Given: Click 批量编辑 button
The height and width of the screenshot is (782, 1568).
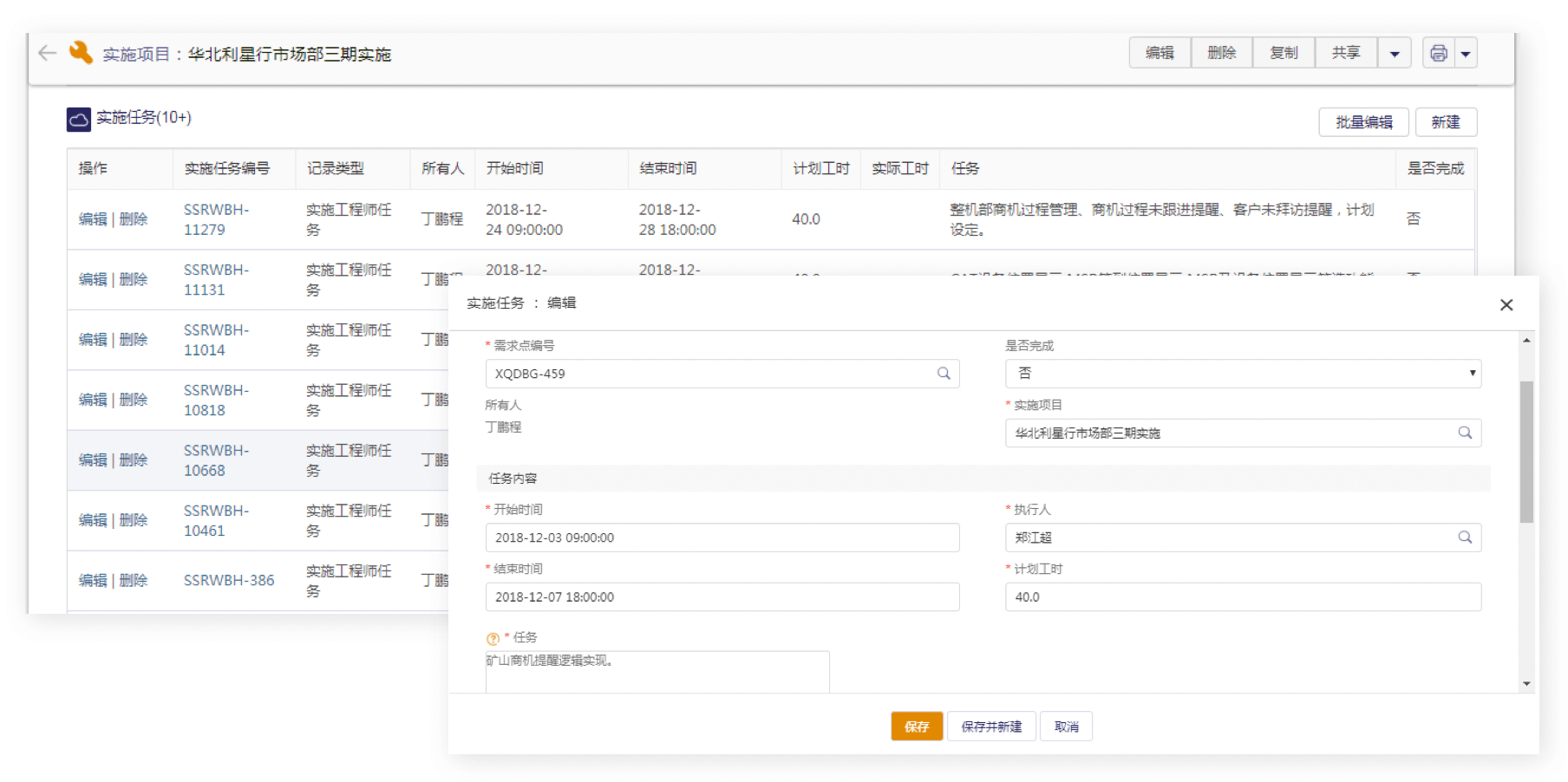Looking at the screenshot, I should point(1364,122).
